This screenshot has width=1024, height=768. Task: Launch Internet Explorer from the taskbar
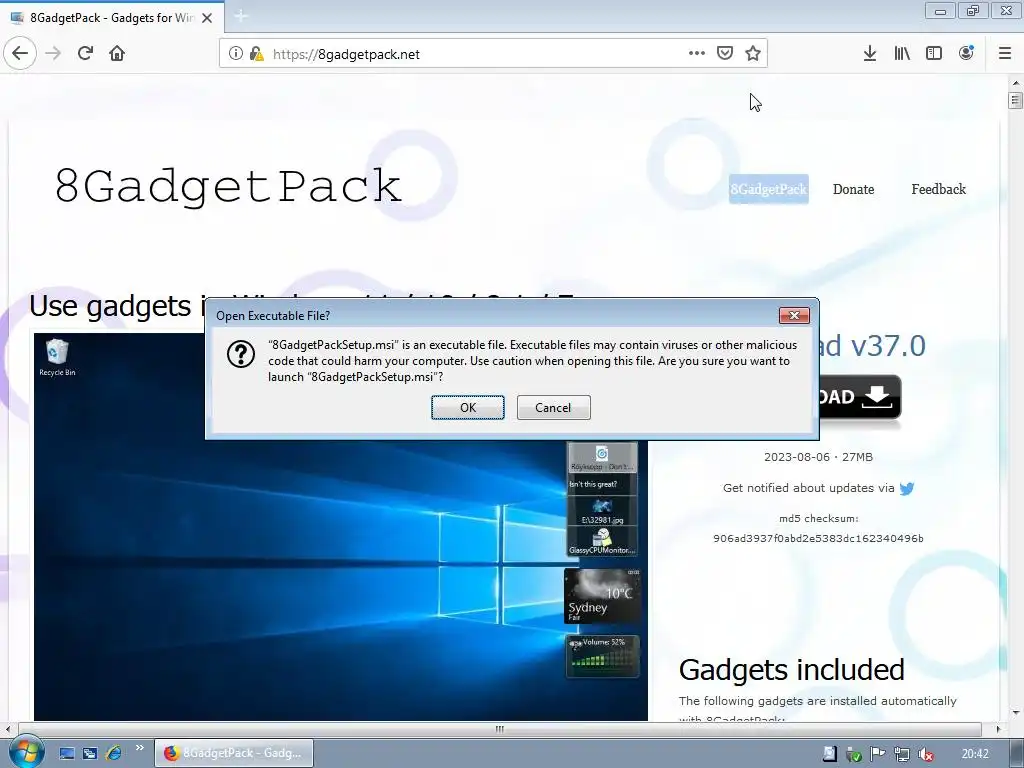[114, 753]
